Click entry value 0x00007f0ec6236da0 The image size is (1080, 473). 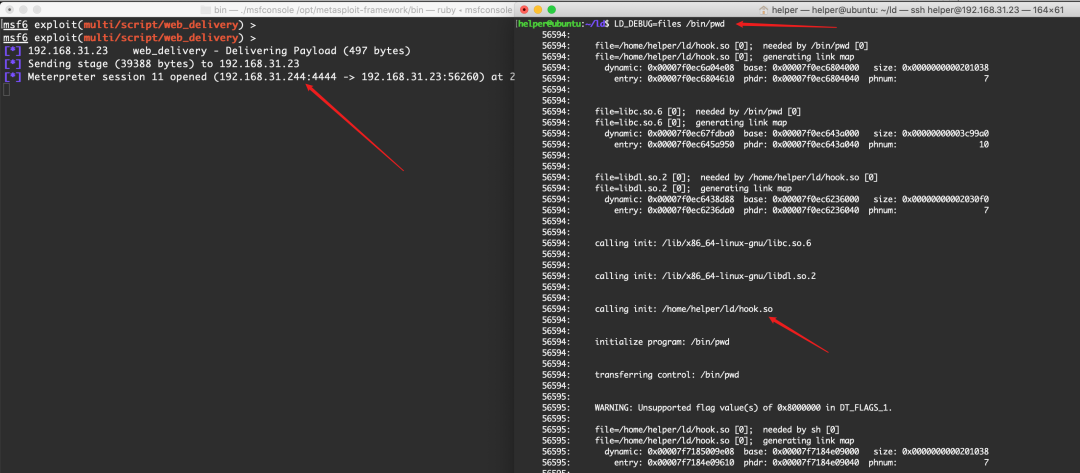[x=692, y=211]
